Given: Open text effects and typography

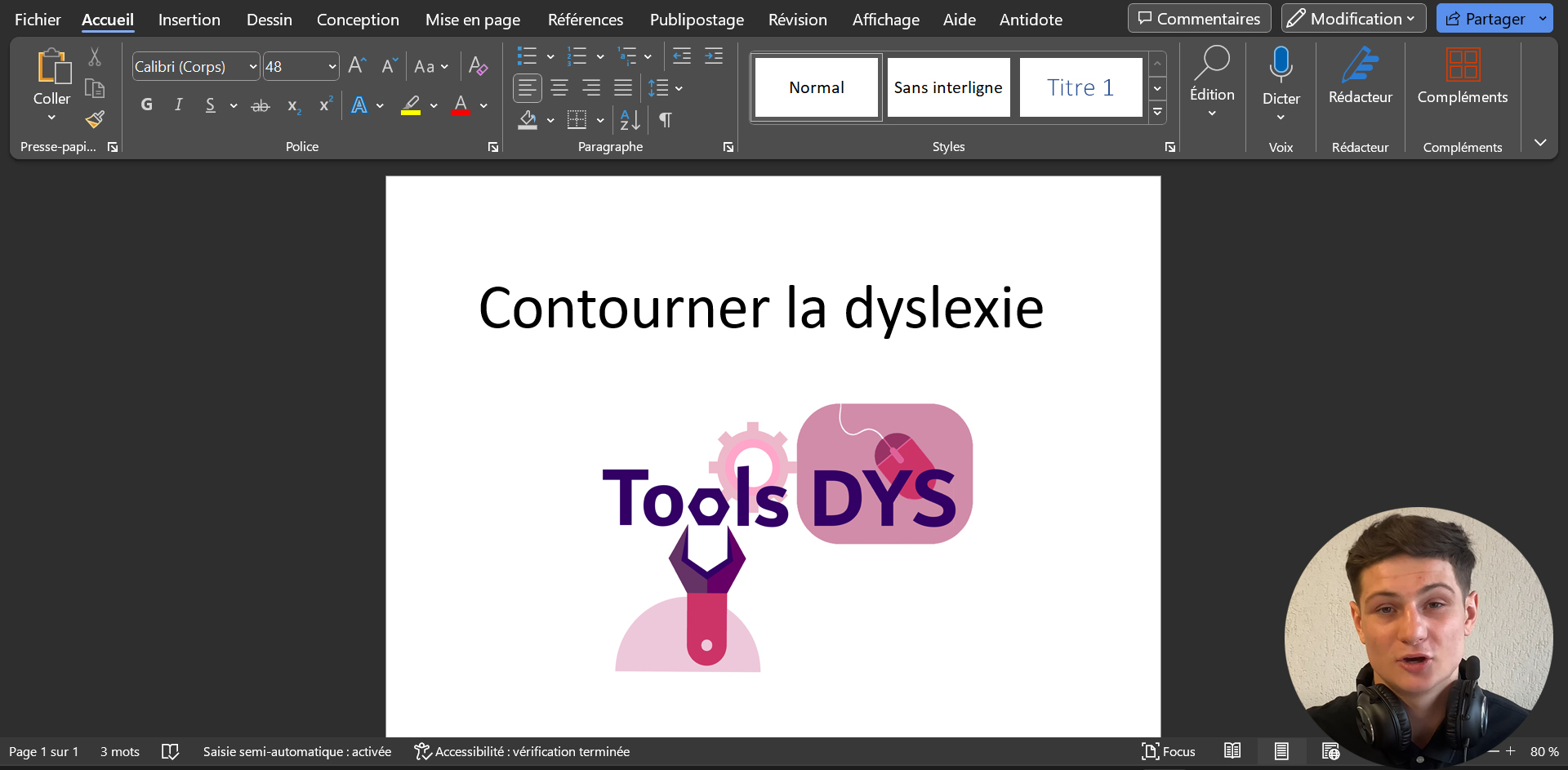Looking at the screenshot, I should 359,105.
